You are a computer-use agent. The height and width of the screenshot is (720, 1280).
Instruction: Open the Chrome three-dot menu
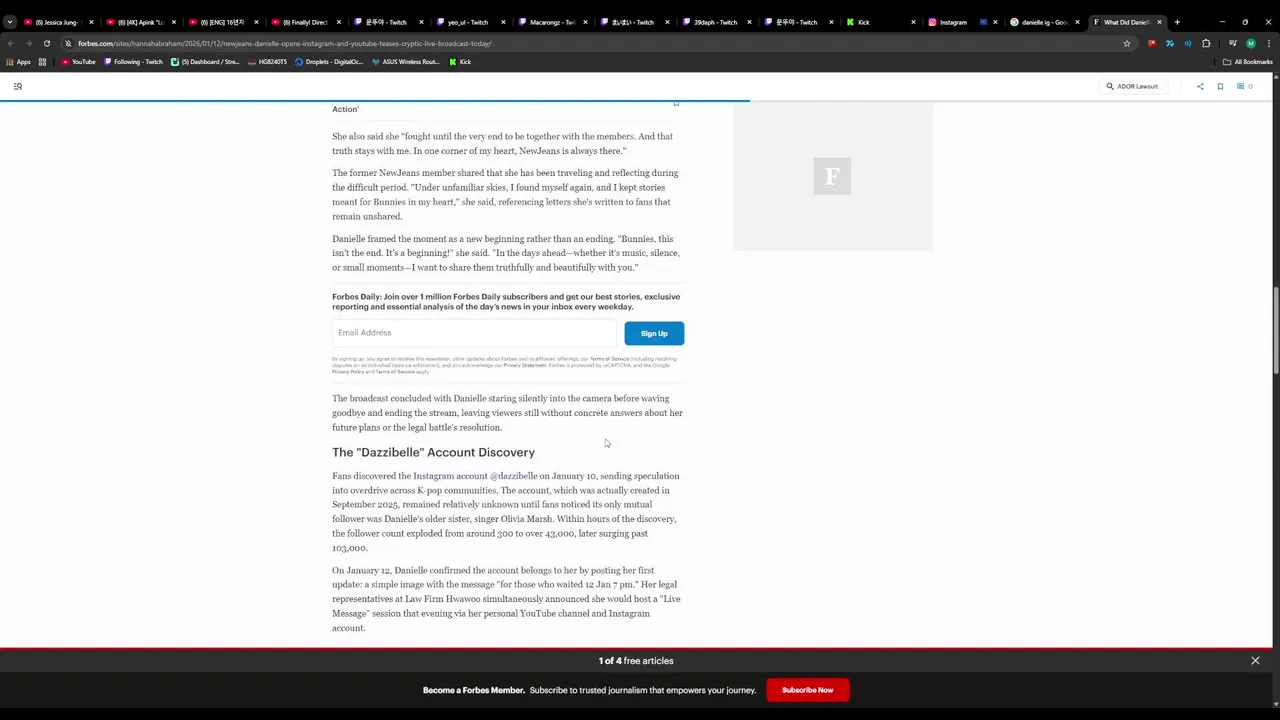(x=1267, y=43)
